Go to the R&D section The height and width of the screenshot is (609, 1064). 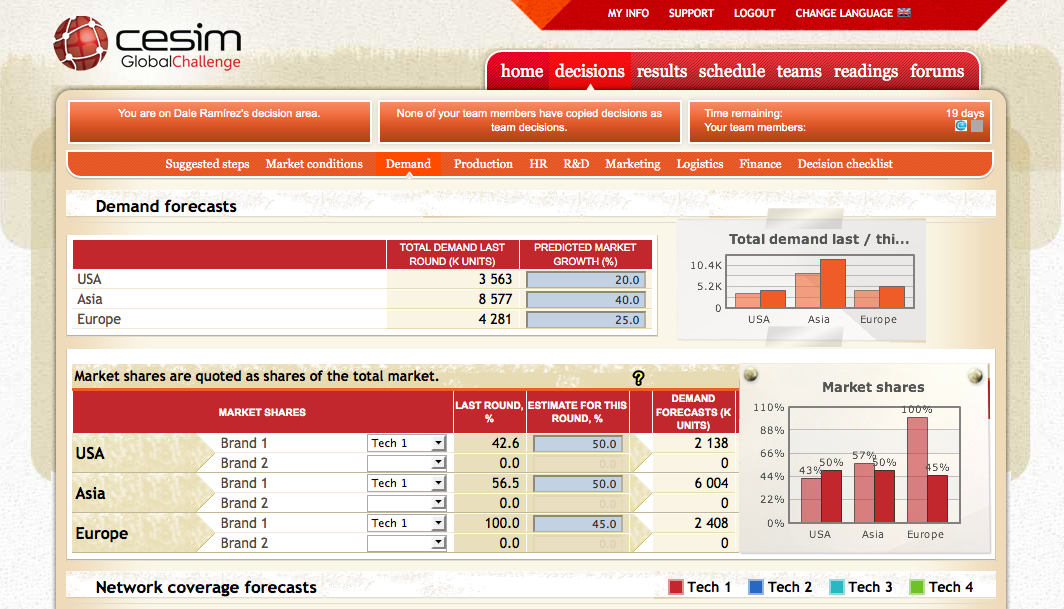tap(575, 164)
